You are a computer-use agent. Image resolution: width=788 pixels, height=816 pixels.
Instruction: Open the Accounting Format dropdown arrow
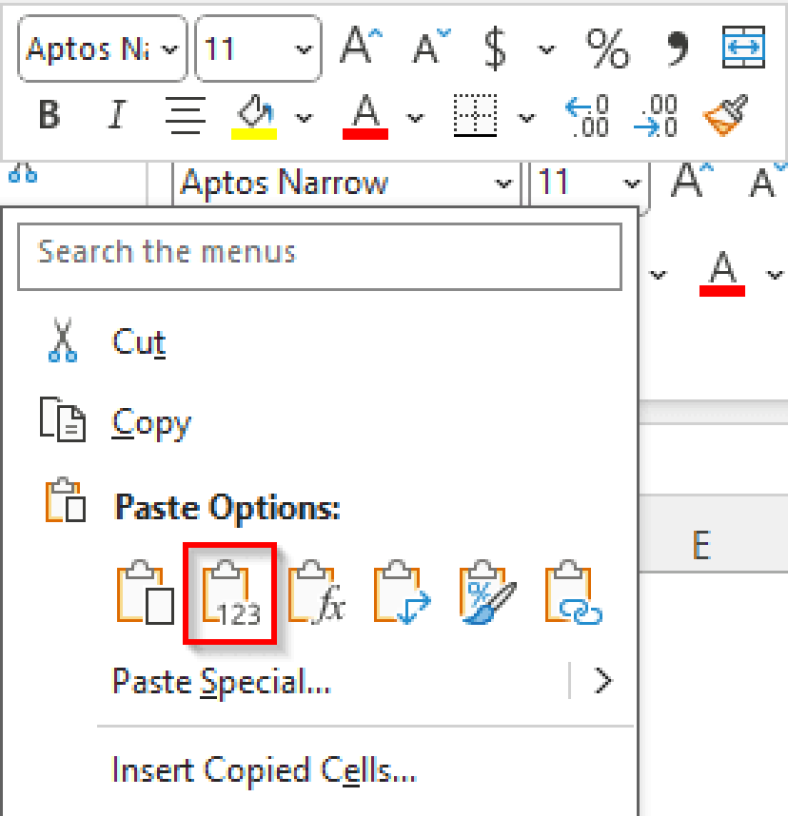[x=545, y=49]
